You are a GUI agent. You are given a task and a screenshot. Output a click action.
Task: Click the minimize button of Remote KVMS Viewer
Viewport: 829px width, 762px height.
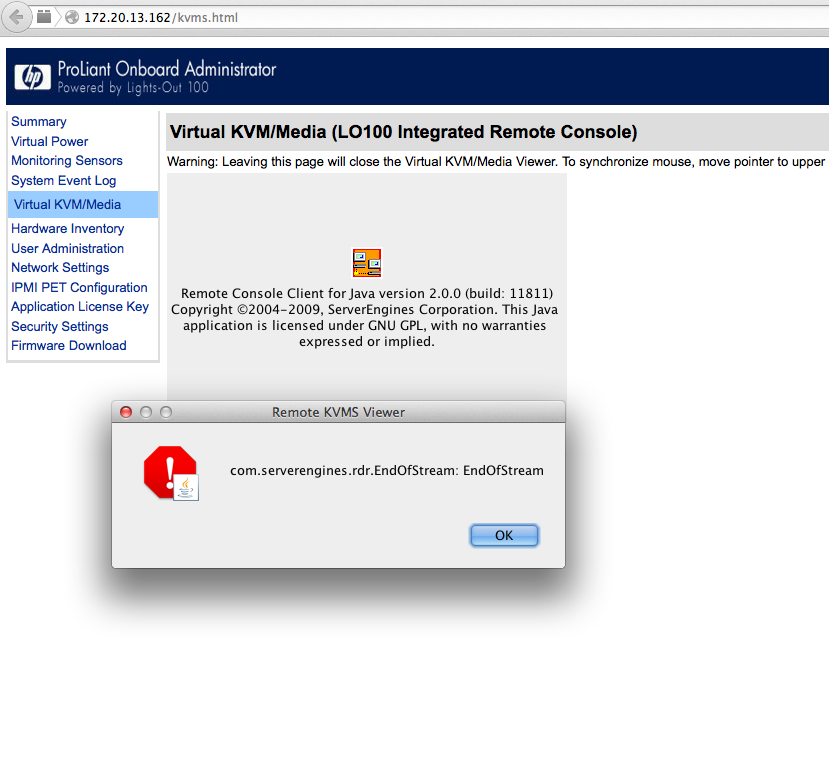coord(146,412)
